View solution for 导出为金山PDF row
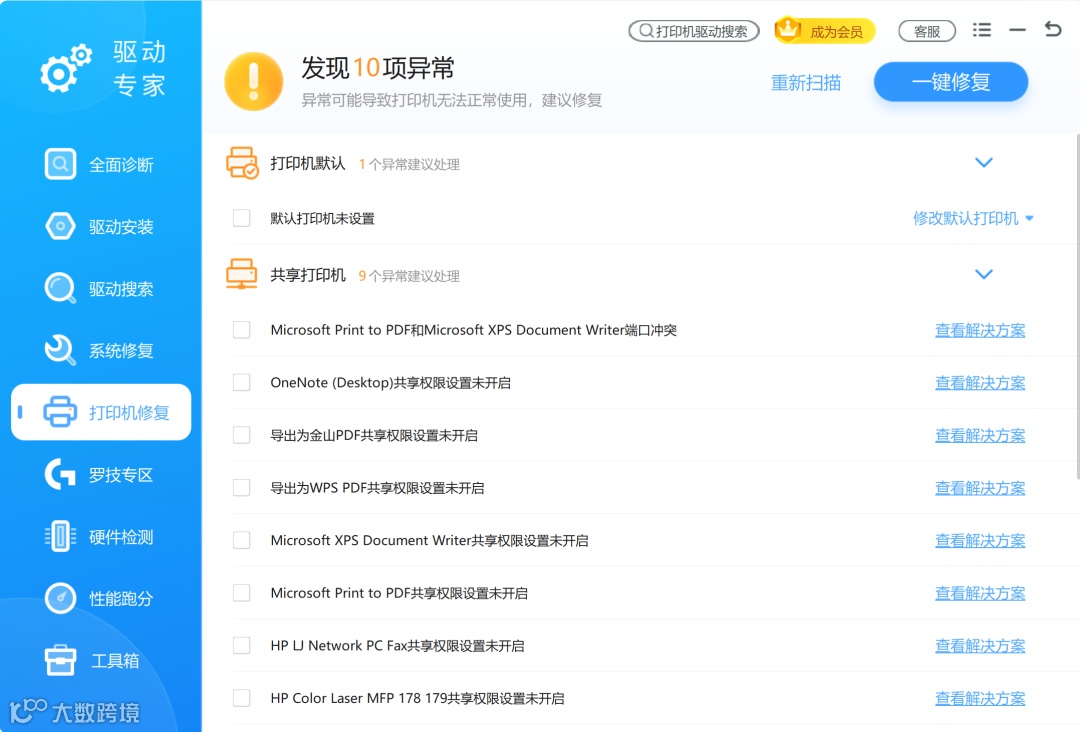The height and width of the screenshot is (732, 1080). [x=979, y=435]
